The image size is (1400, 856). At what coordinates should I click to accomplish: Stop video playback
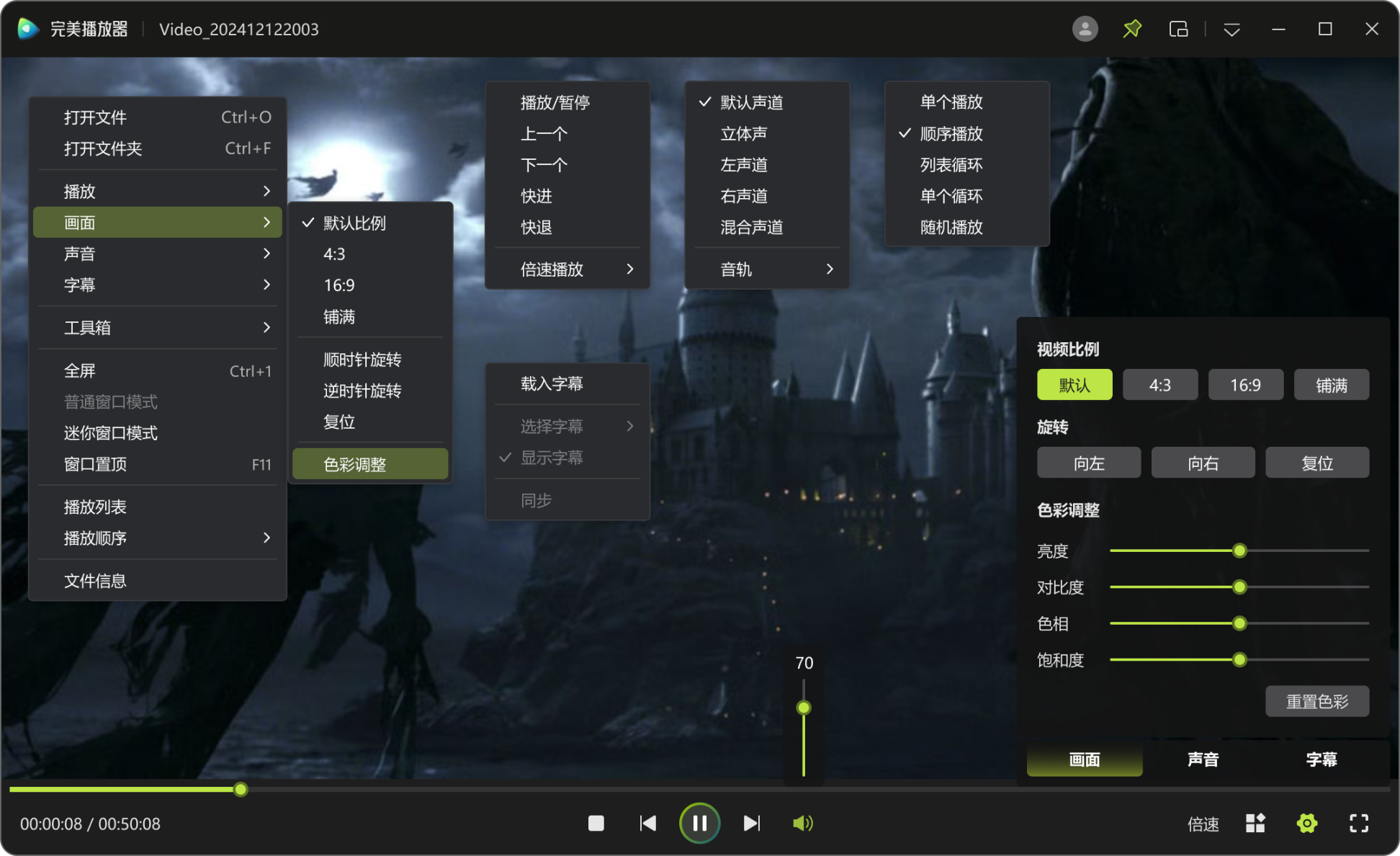pos(596,823)
